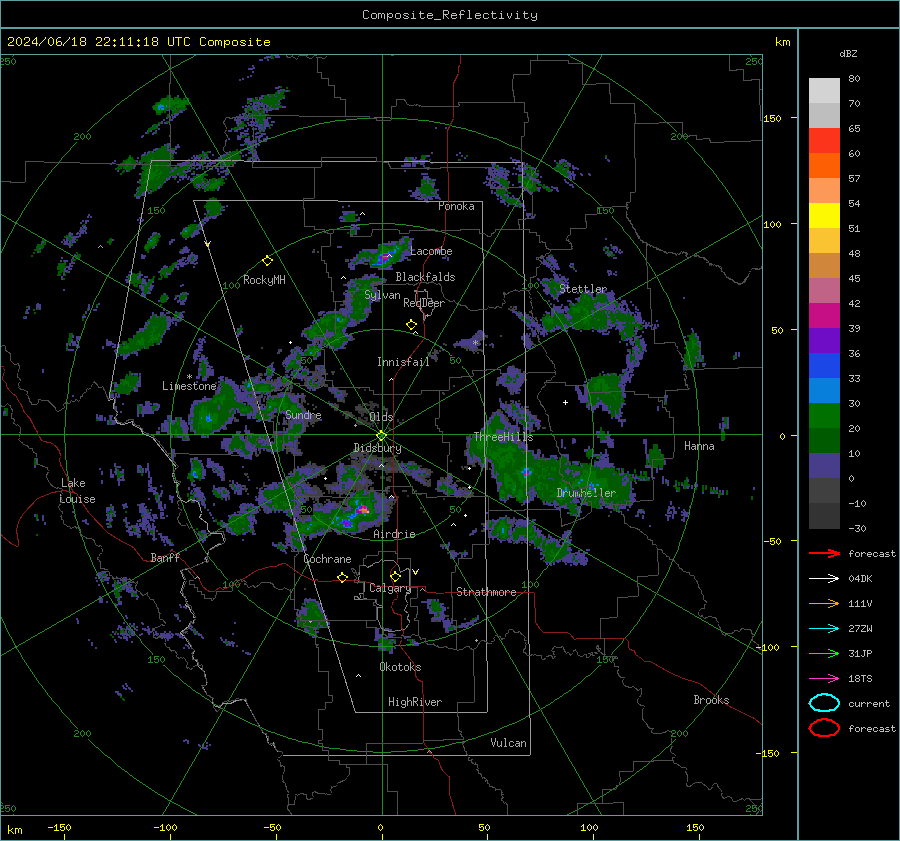Screen dimensions: 900x841
Task: Click the Cochrane city label
Action: click(327, 559)
